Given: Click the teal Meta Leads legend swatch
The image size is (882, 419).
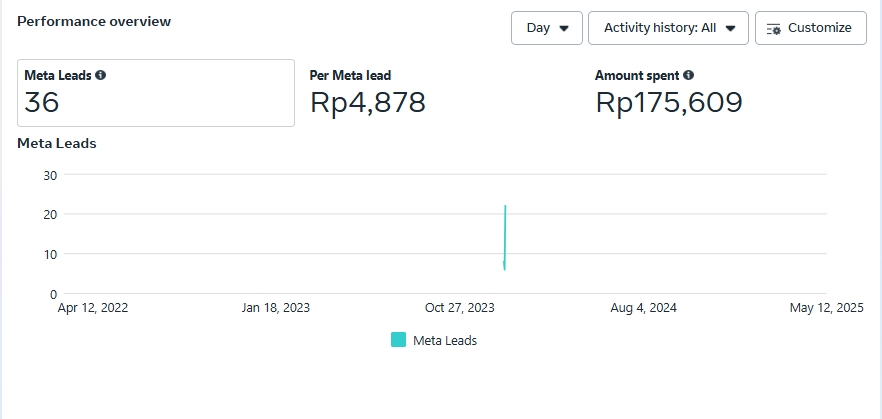Looking at the screenshot, I should coord(398,340).
